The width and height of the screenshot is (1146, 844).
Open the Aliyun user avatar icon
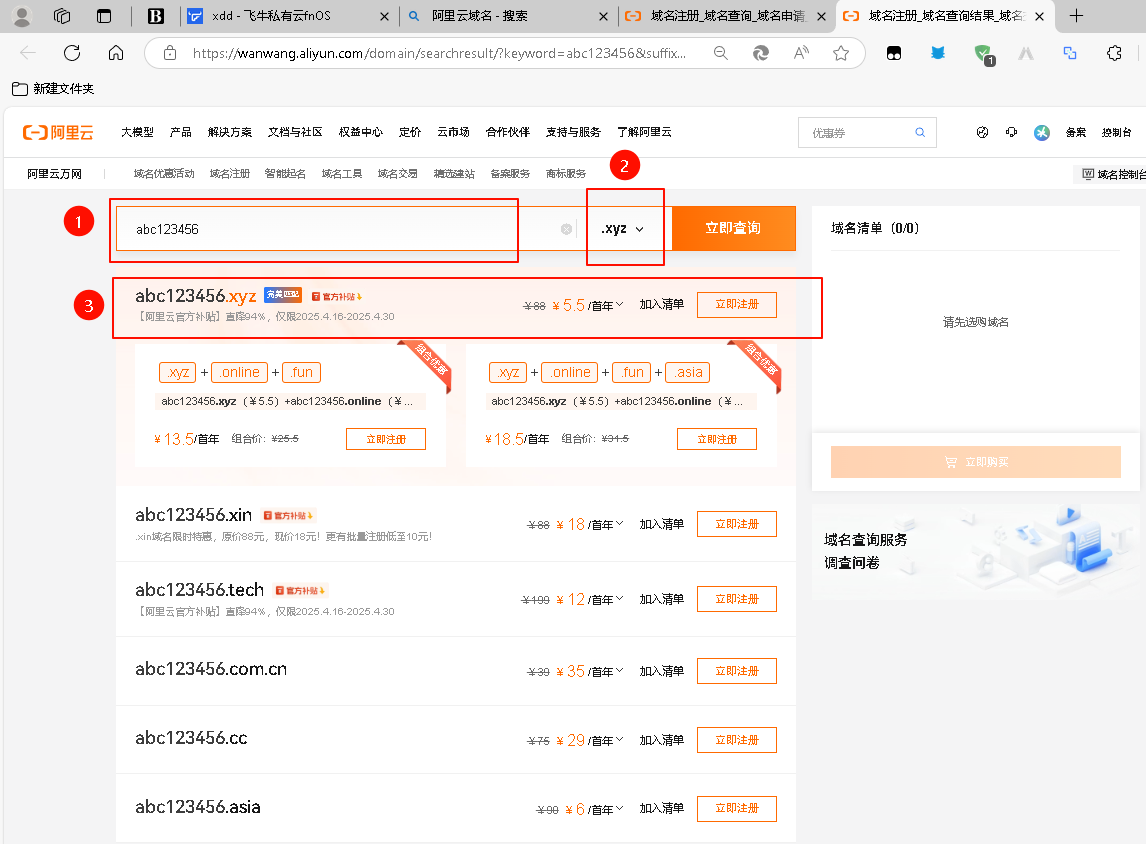(x=1041, y=132)
